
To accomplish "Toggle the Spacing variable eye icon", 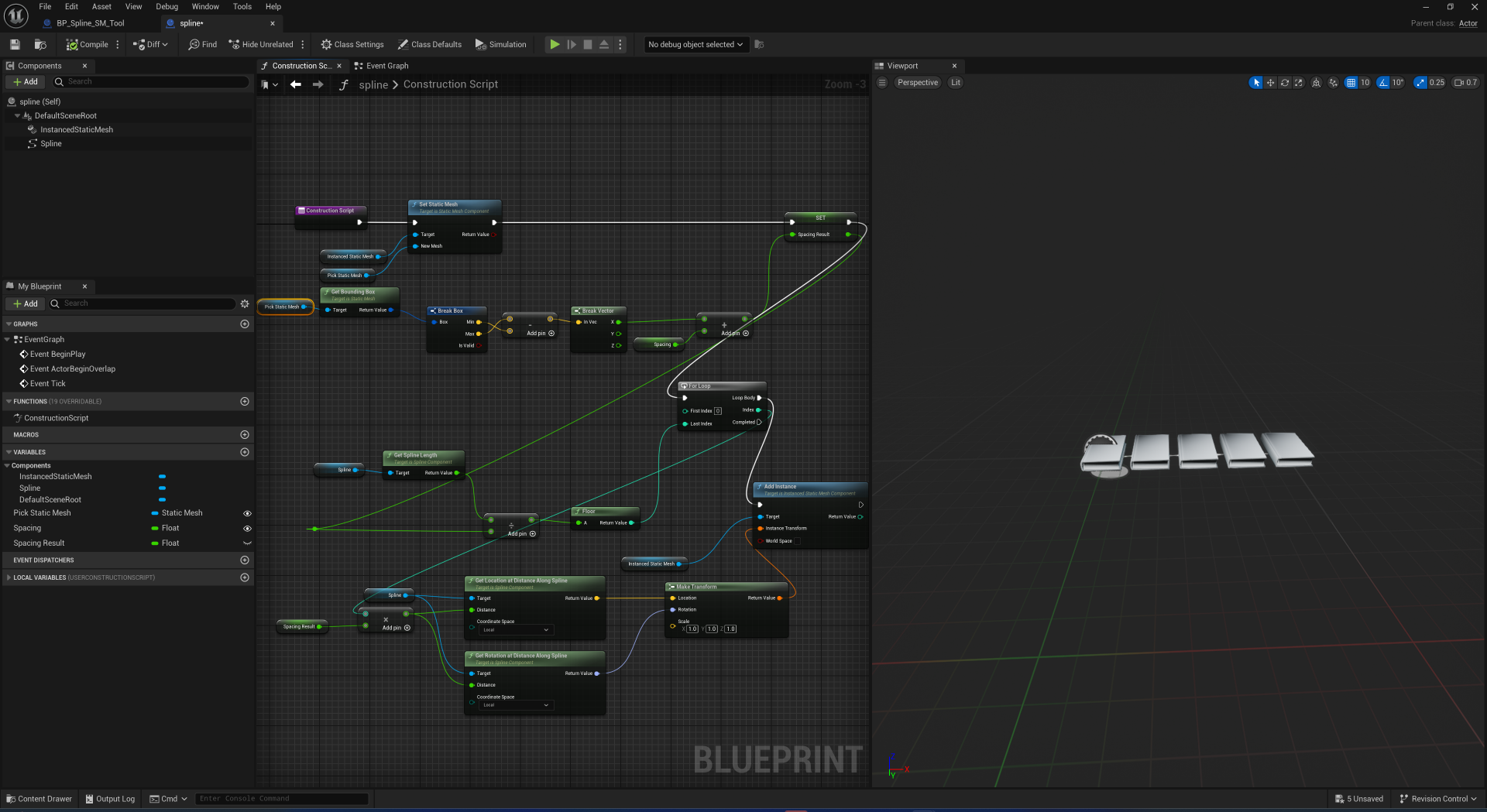I will (x=247, y=529).
